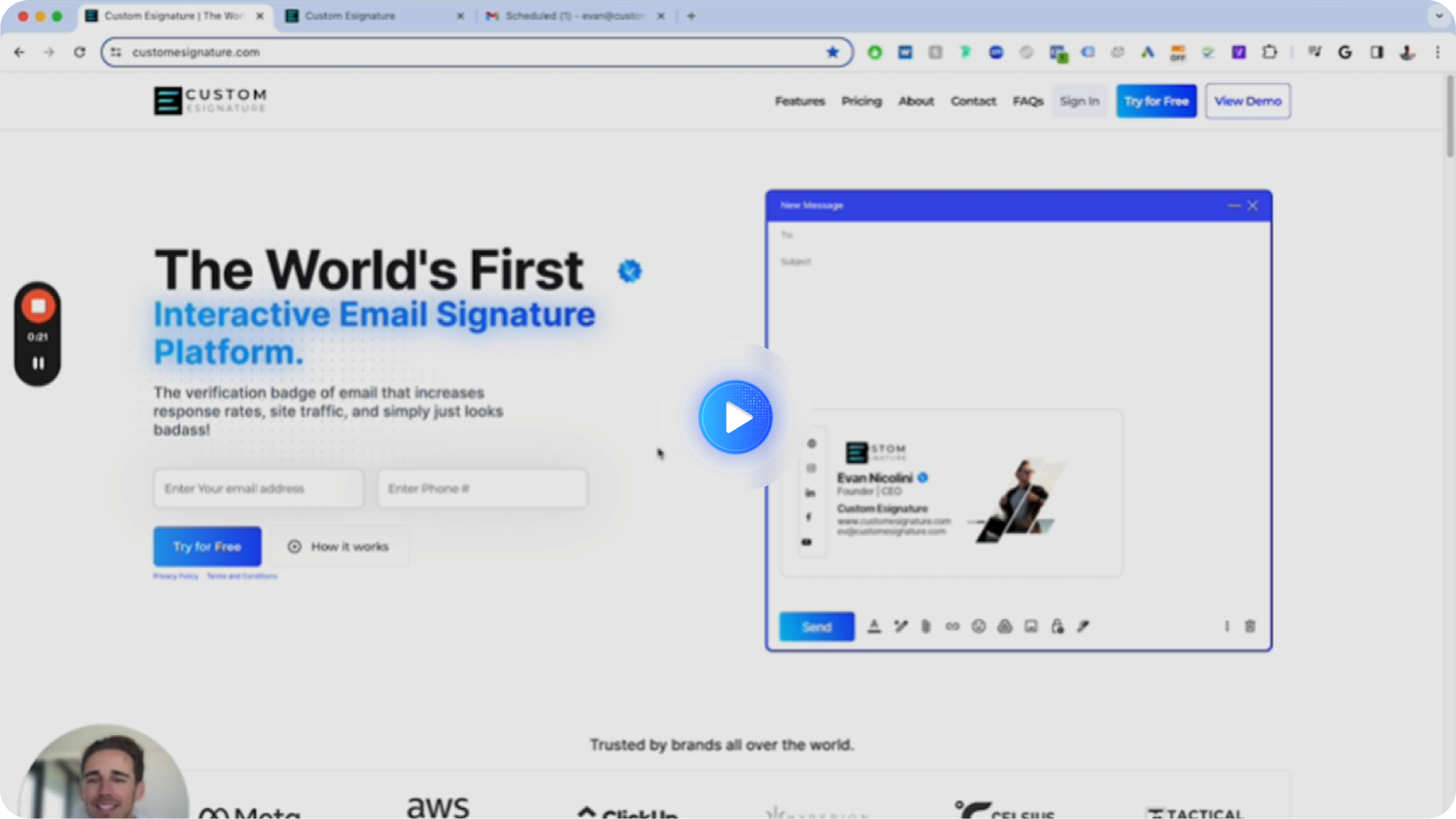Click the insert photo icon in compose toolbar
1456x819 pixels.
coord(1031,627)
